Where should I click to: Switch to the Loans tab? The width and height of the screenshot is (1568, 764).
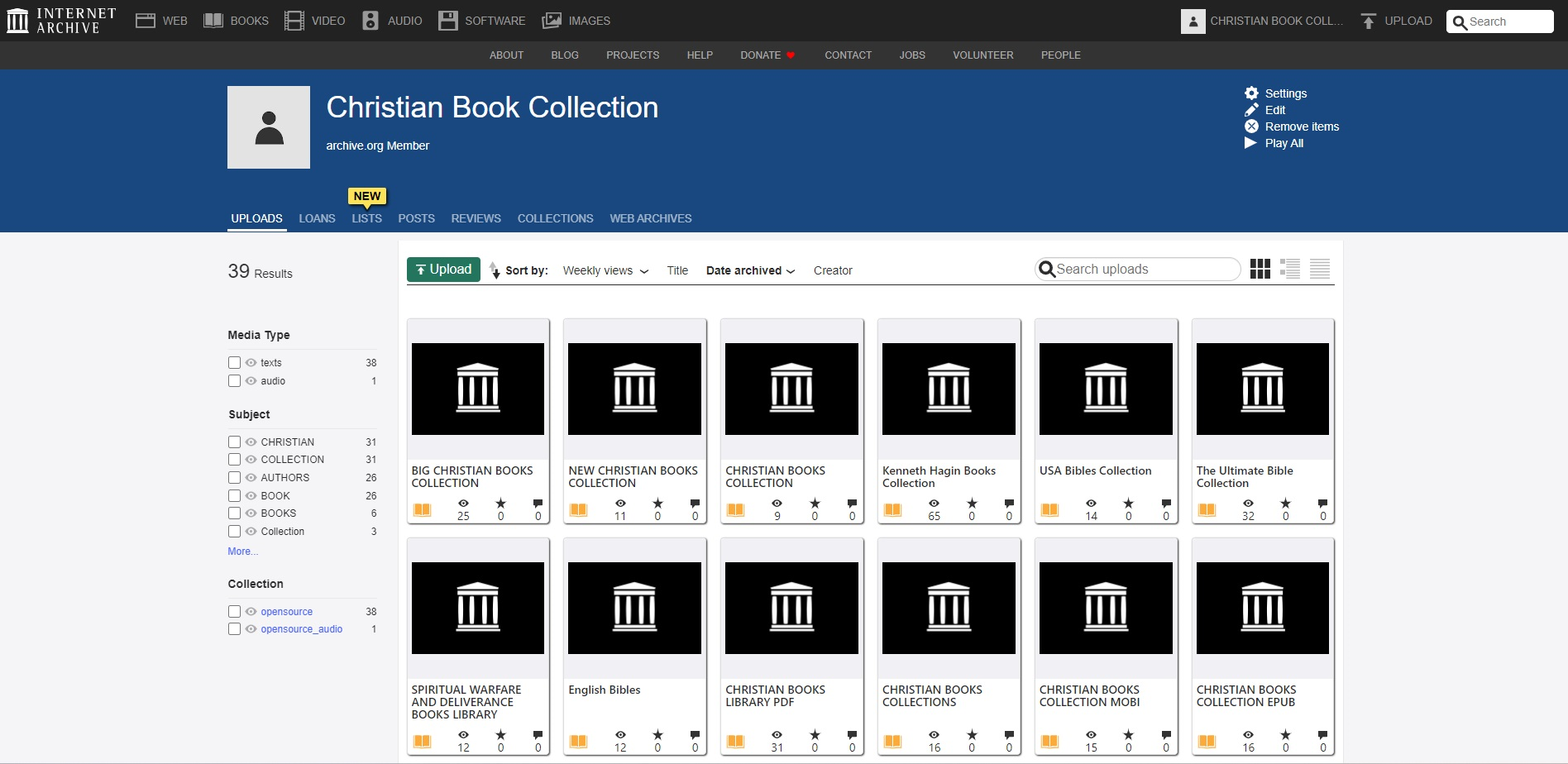(x=317, y=218)
